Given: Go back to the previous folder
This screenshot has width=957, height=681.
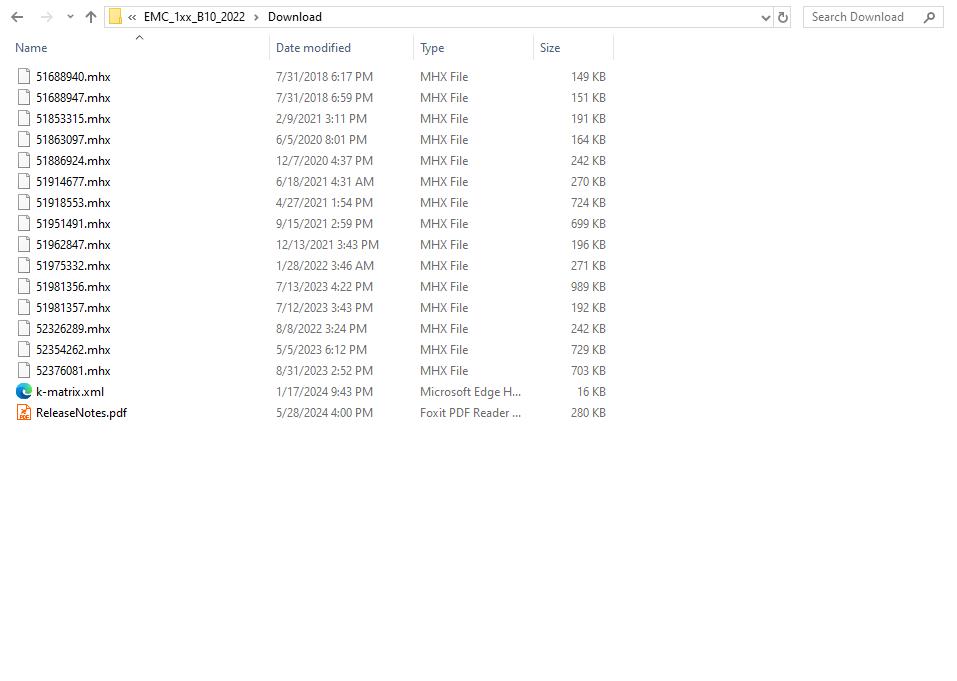Looking at the screenshot, I should 17,17.
